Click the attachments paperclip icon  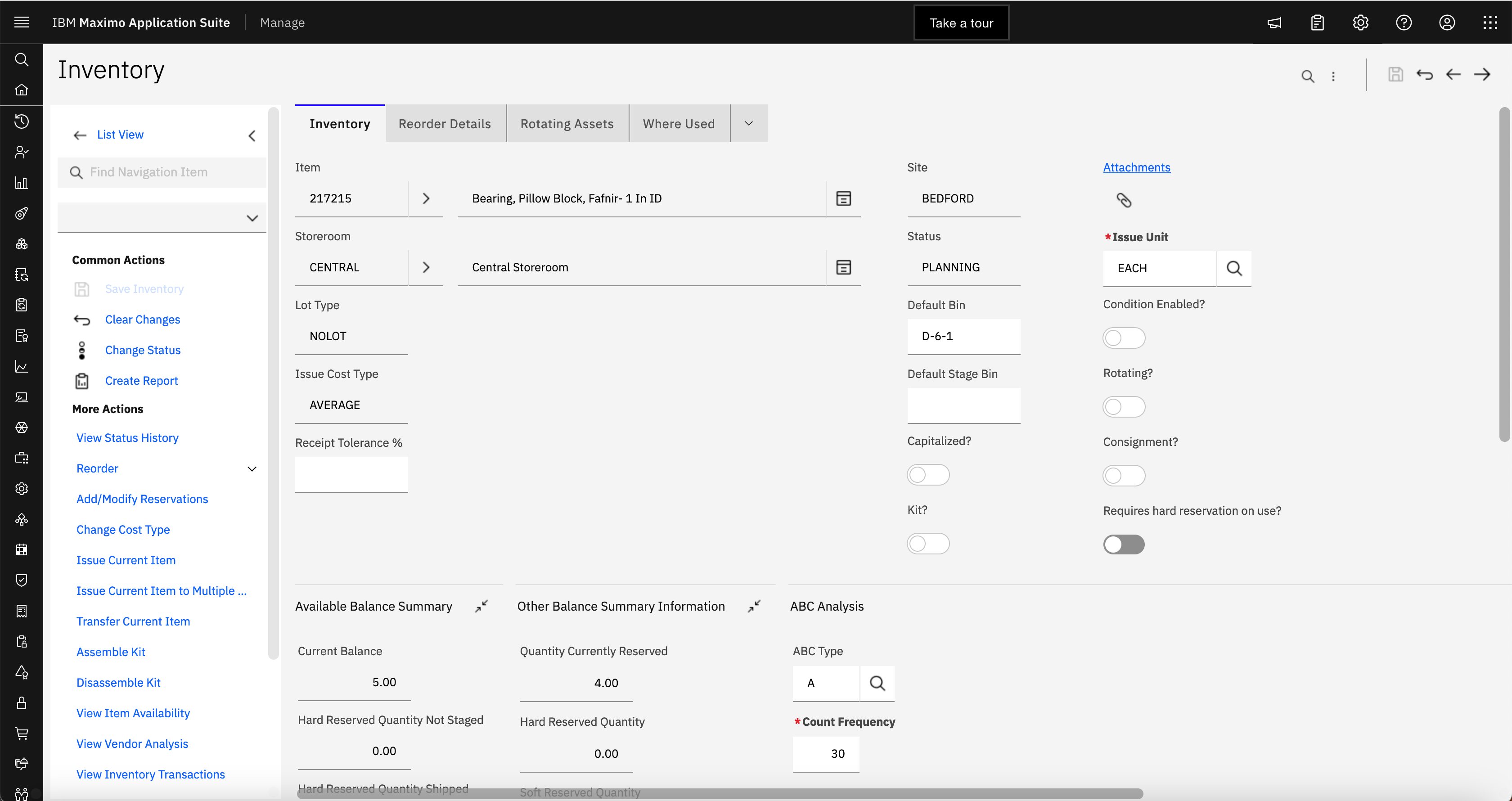coord(1124,200)
